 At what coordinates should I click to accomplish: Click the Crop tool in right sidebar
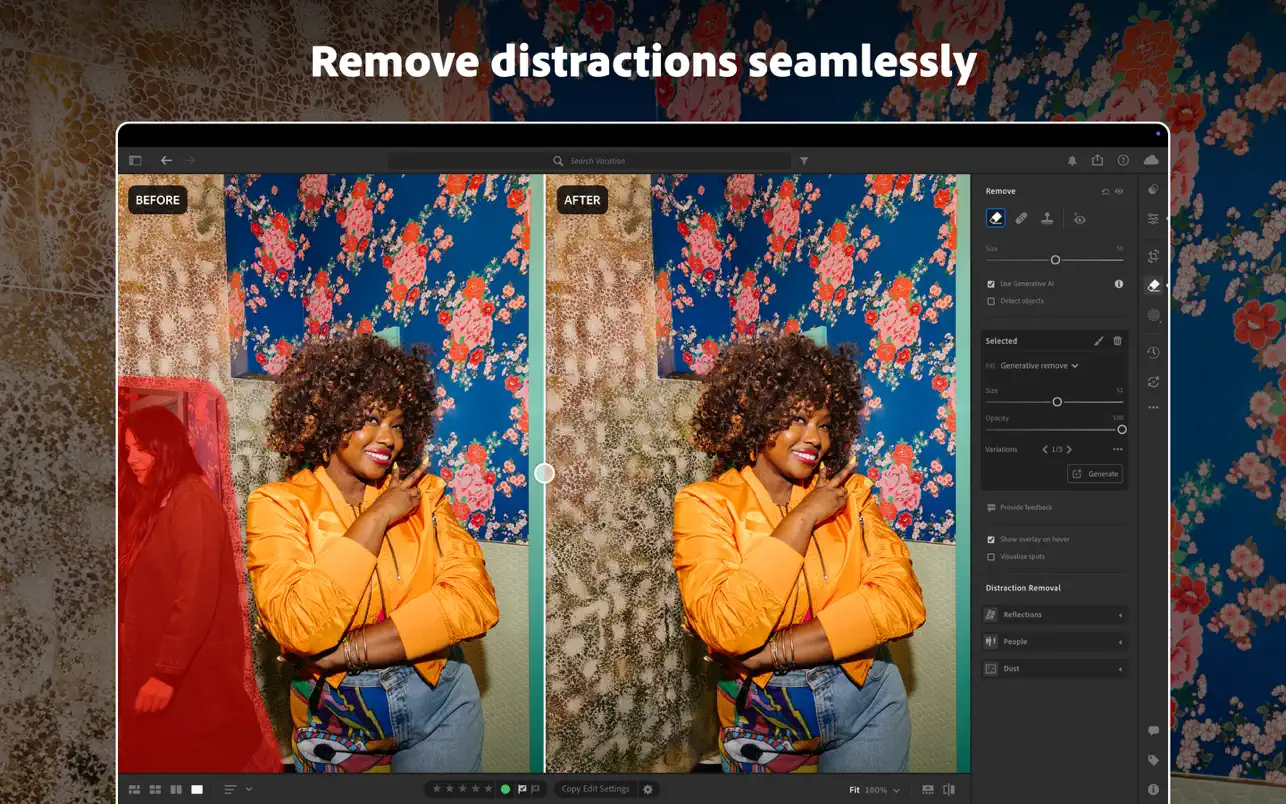click(1153, 256)
